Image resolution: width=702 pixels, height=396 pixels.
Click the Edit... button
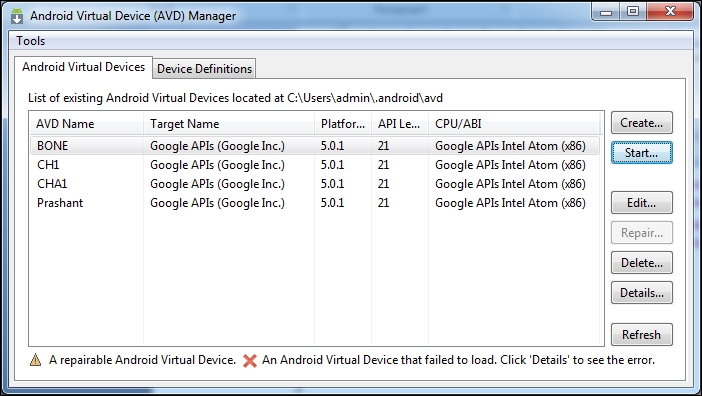(x=642, y=203)
